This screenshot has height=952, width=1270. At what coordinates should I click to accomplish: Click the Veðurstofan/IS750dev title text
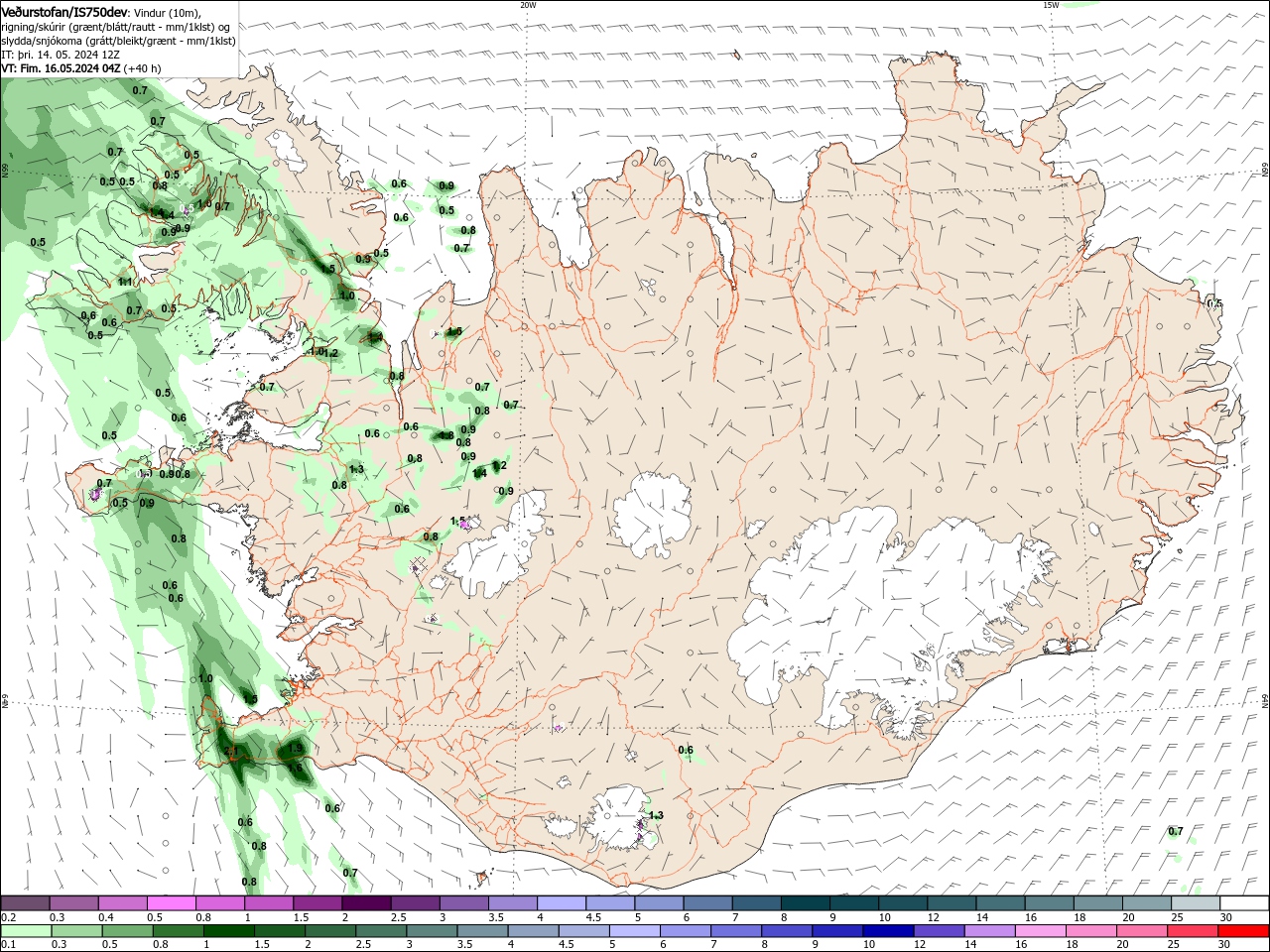[x=65, y=12]
